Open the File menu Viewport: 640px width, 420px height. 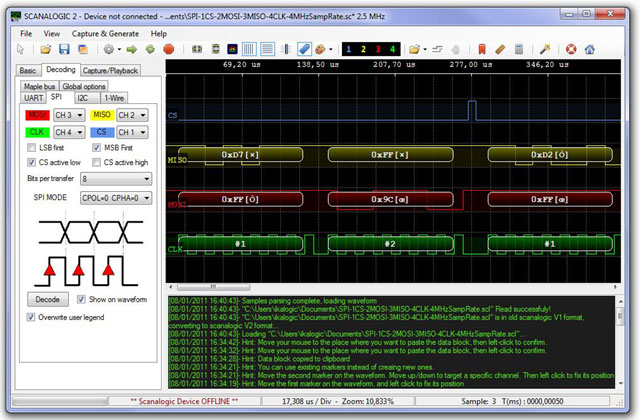click(26, 33)
